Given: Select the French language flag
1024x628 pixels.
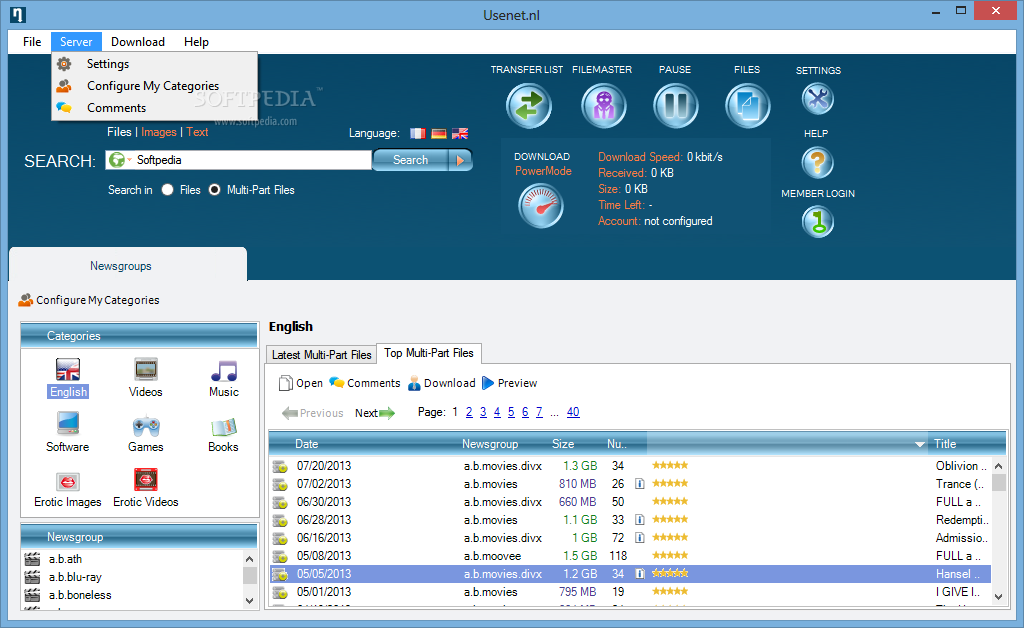Looking at the screenshot, I should [418, 133].
